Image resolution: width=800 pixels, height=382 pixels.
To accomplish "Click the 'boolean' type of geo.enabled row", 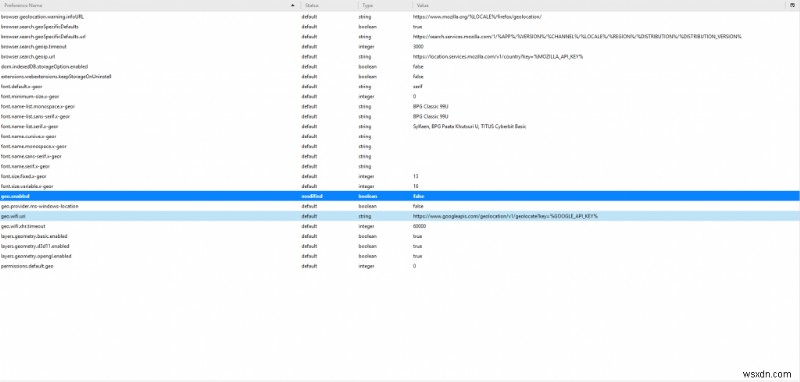I will click(367, 196).
